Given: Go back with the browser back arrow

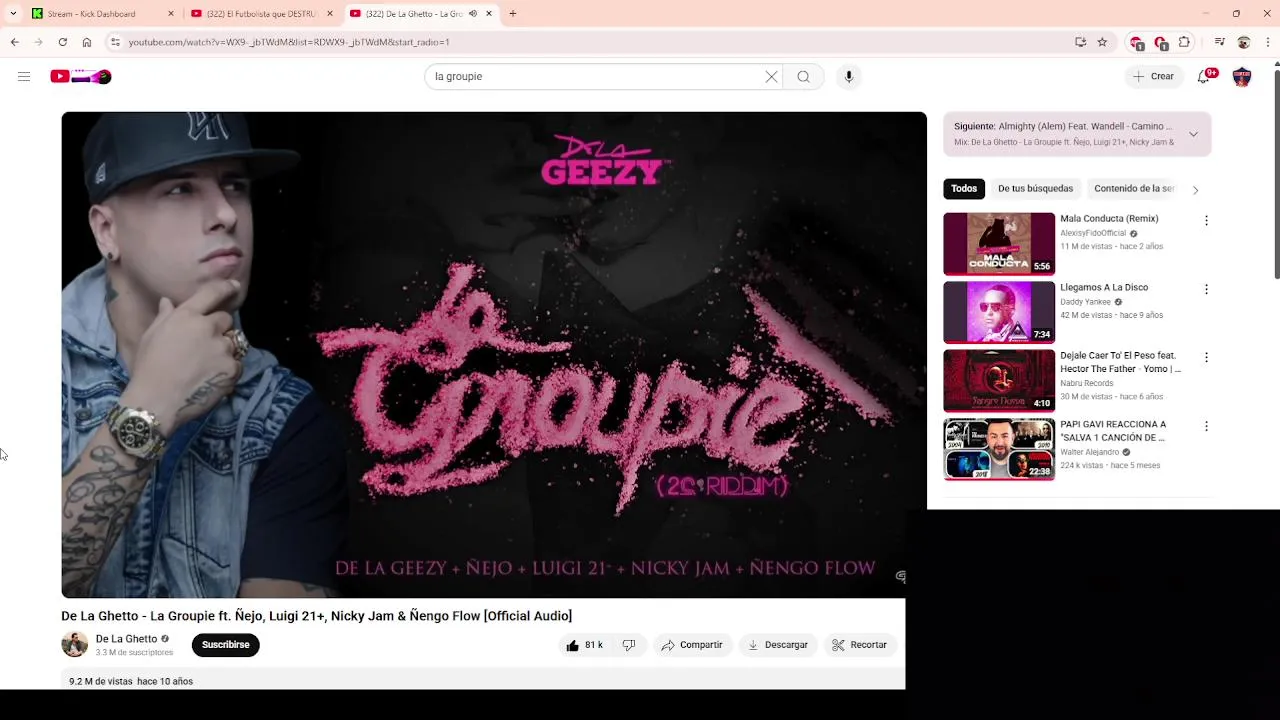Looking at the screenshot, I should pyautogui.click(x=14, y=42).
